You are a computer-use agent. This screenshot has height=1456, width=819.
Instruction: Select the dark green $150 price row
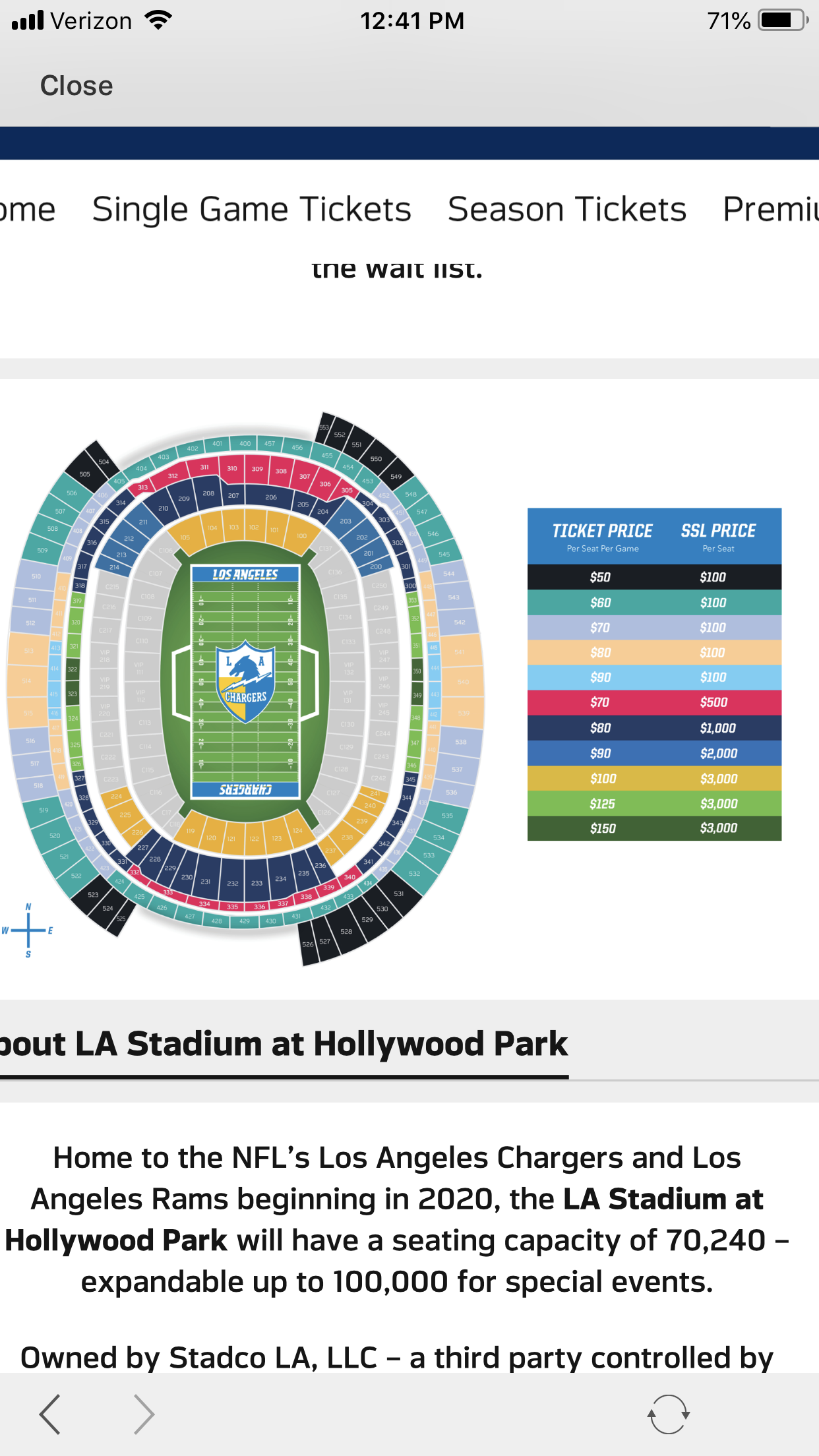tap(654, 828)
